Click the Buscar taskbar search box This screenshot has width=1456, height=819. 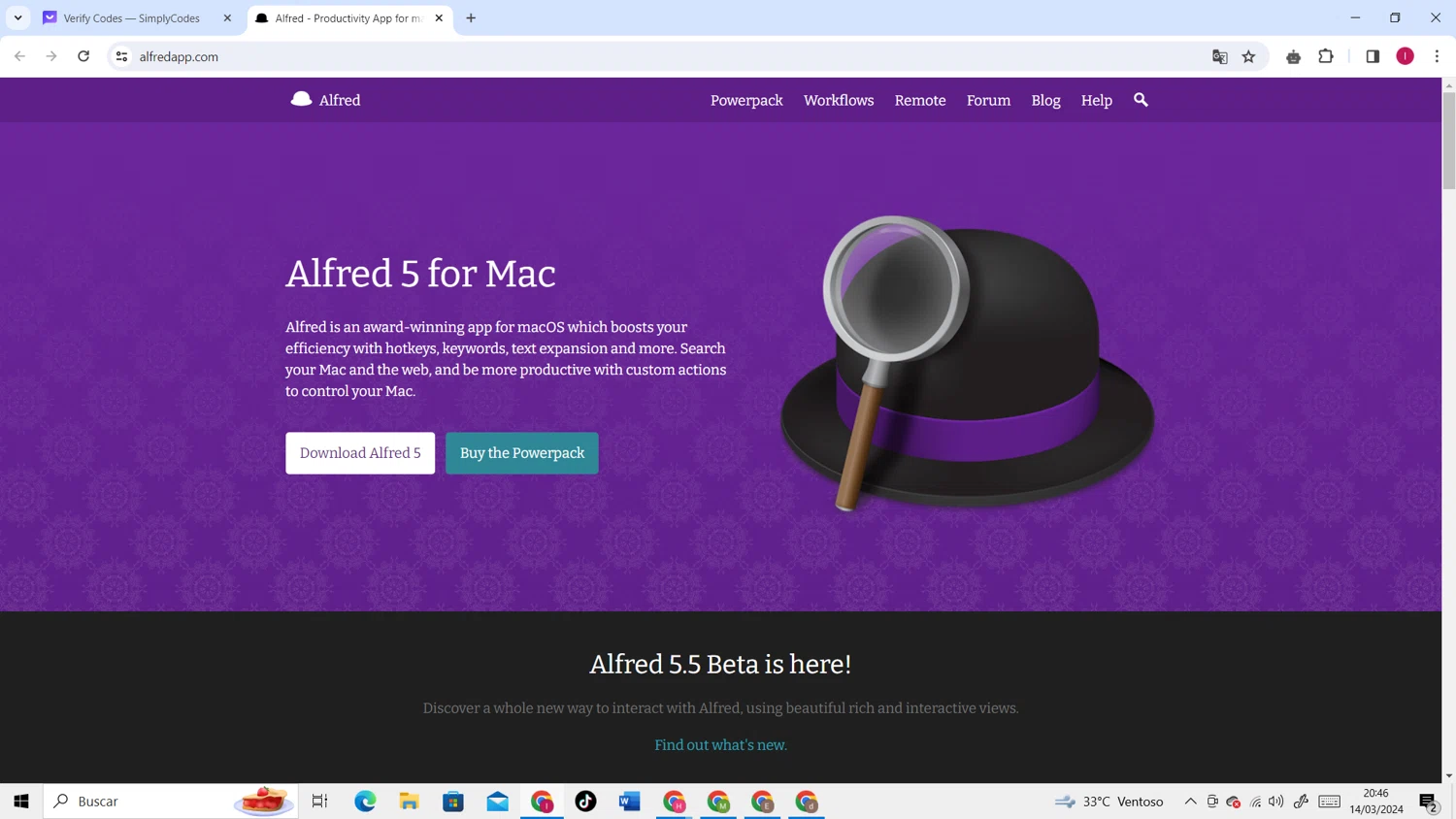[170, 802]
